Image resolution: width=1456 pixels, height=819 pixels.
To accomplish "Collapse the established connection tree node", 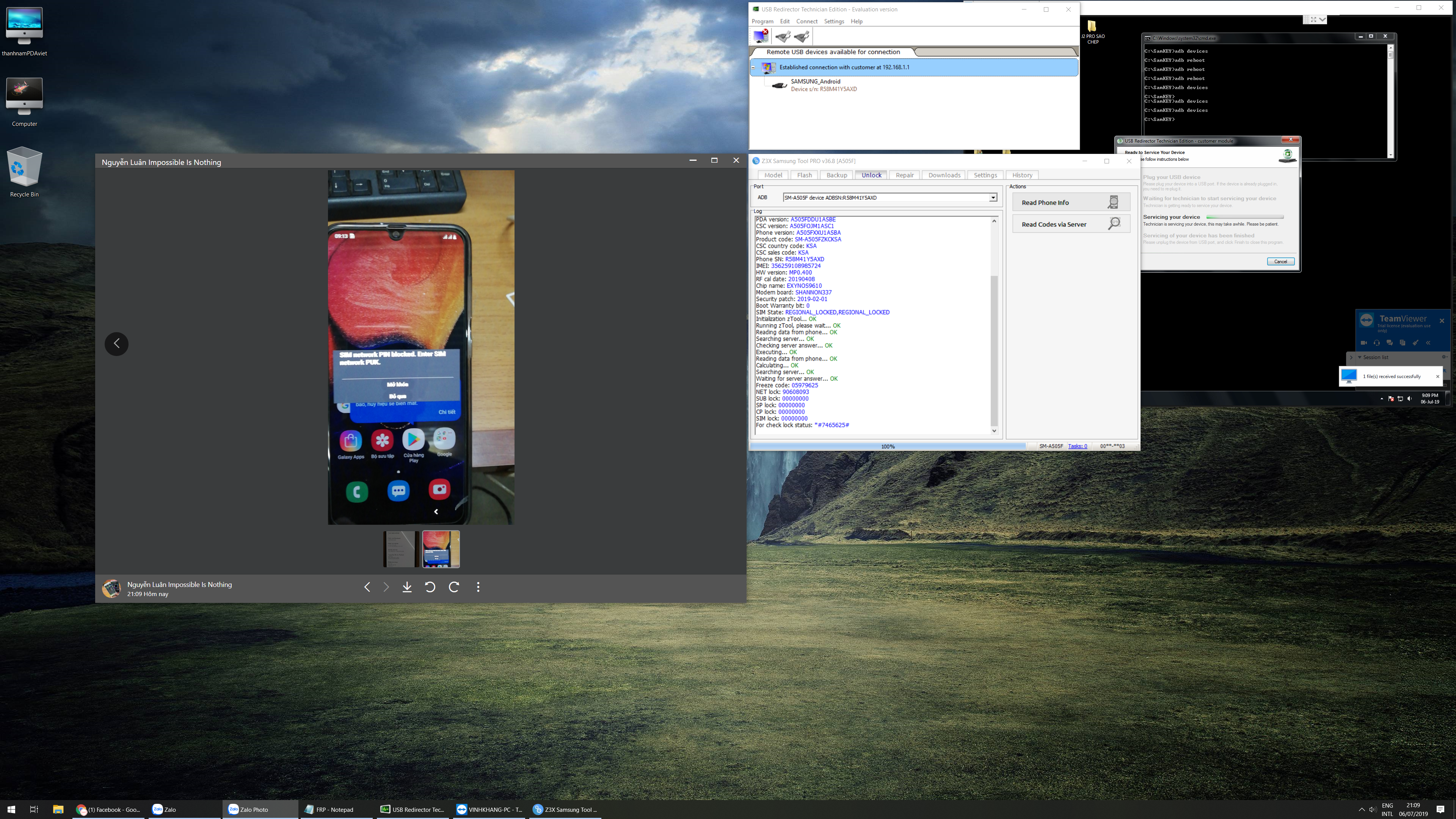I will [753, 67].
